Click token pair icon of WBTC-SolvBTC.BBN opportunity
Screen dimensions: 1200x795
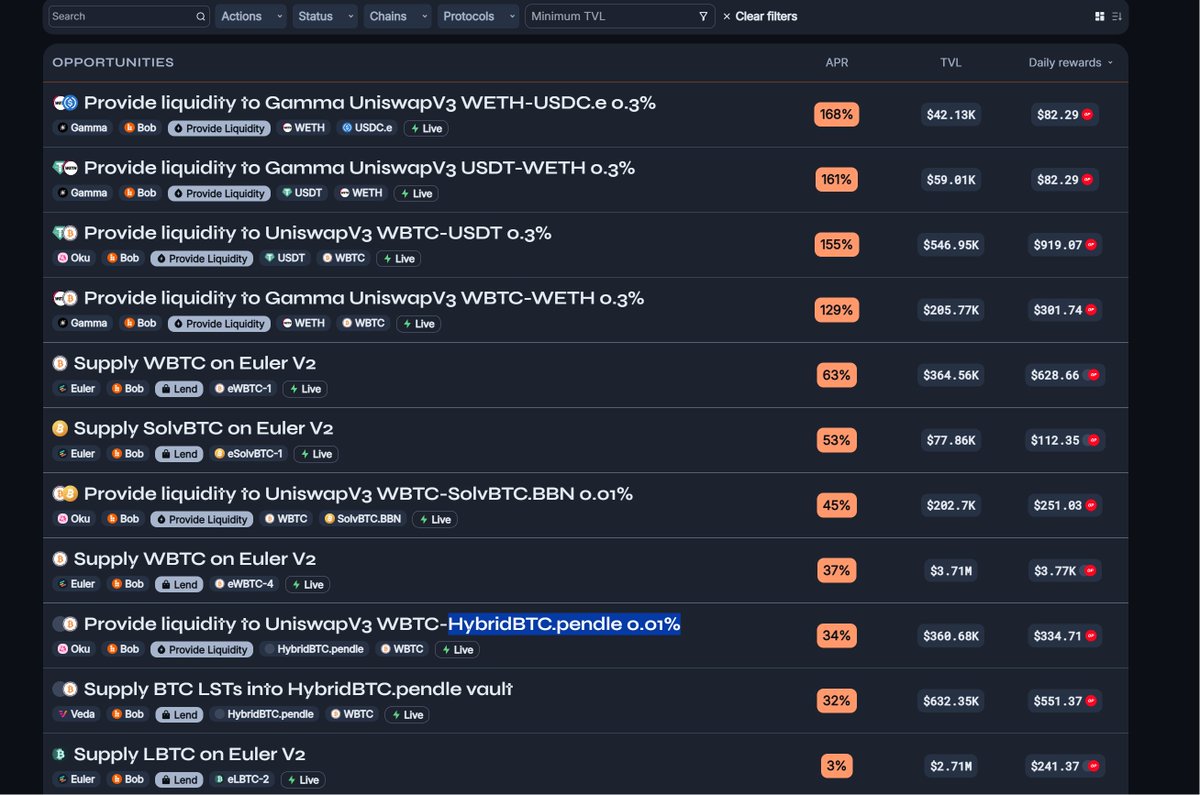click(65, 494)
